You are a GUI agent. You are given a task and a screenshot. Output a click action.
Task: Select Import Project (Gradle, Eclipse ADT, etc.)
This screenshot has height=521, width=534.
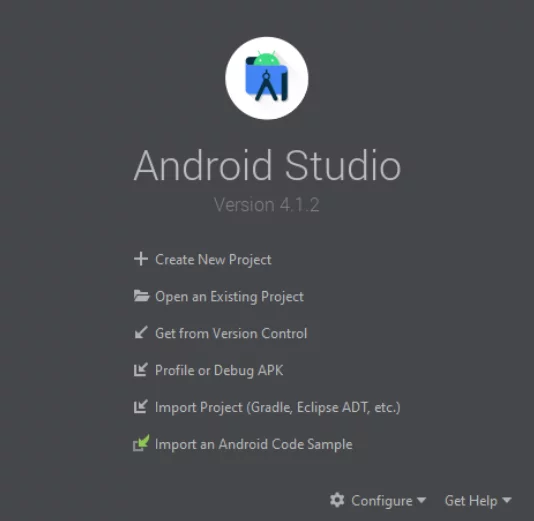point(278,407)
